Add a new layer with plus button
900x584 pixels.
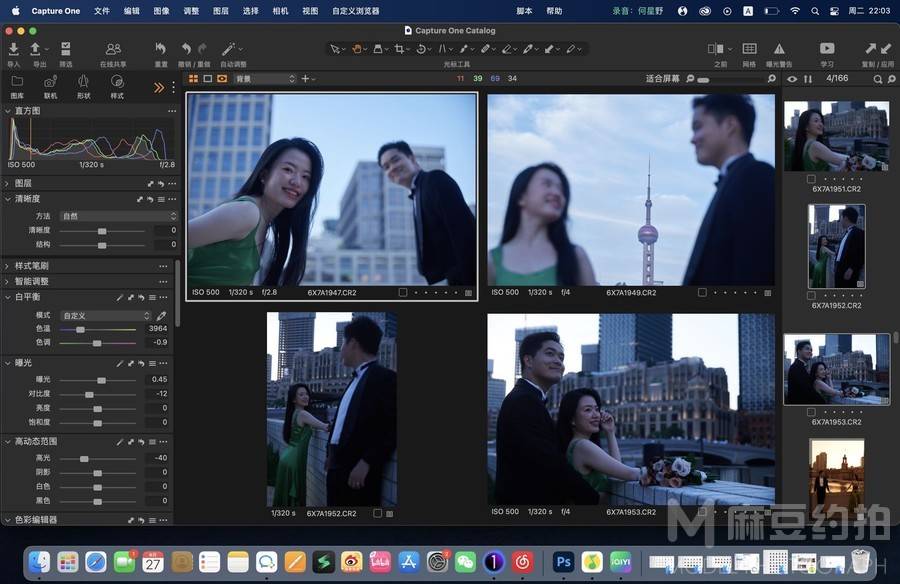point(305,79)
